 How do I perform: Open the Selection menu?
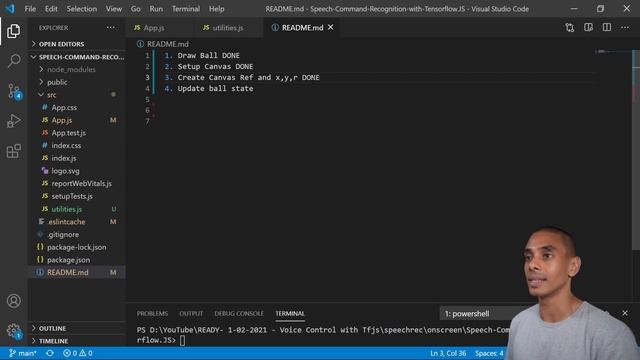82,9
